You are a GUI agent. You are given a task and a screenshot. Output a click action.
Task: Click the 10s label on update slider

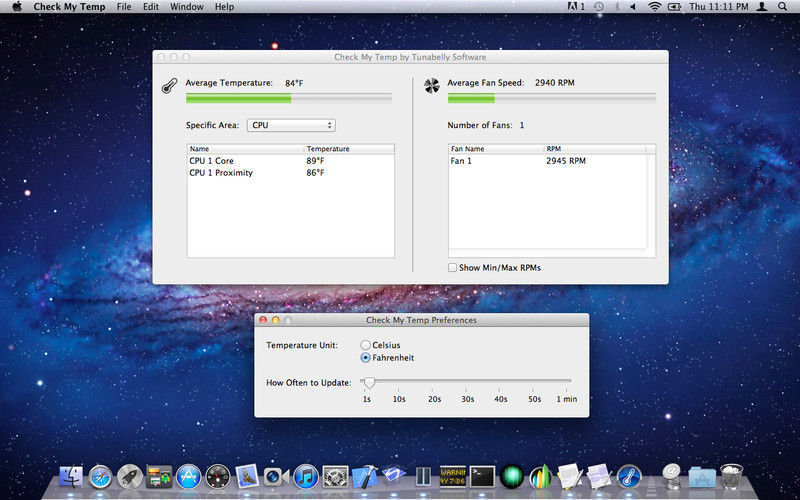coord(399,399)
